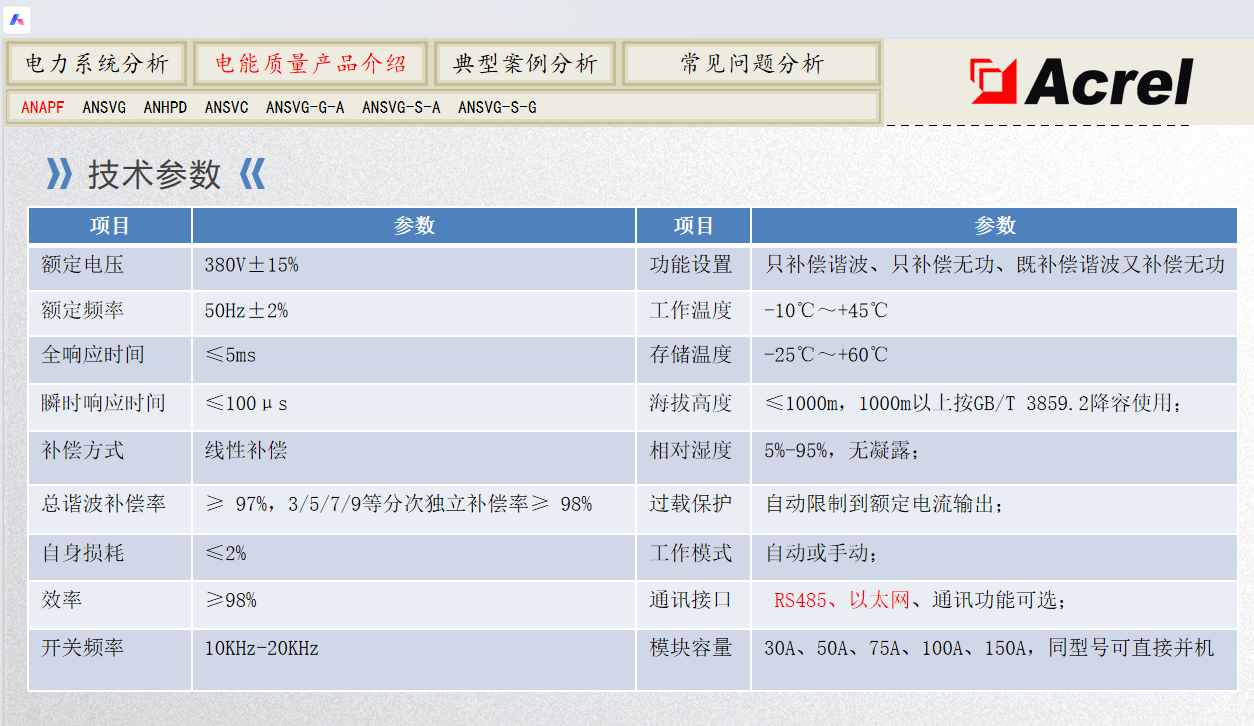Screen dimensions: 1254x726
Task: Select the 技术参数 heading text
Action: [x=154, y=174]
